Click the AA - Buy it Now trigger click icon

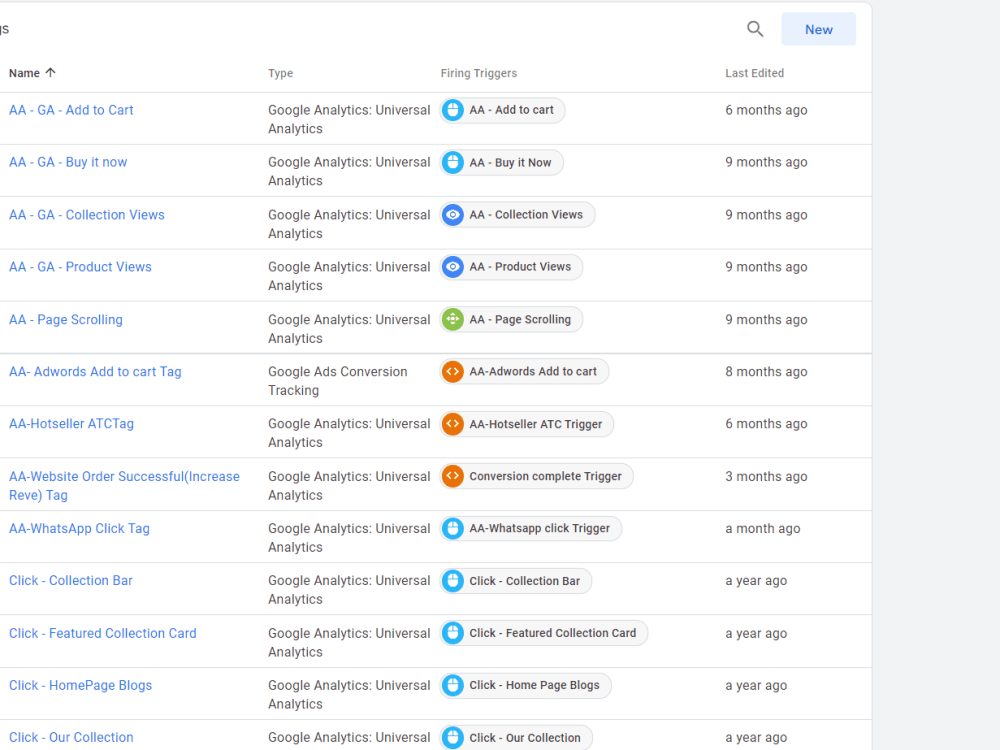pos(453,162)
